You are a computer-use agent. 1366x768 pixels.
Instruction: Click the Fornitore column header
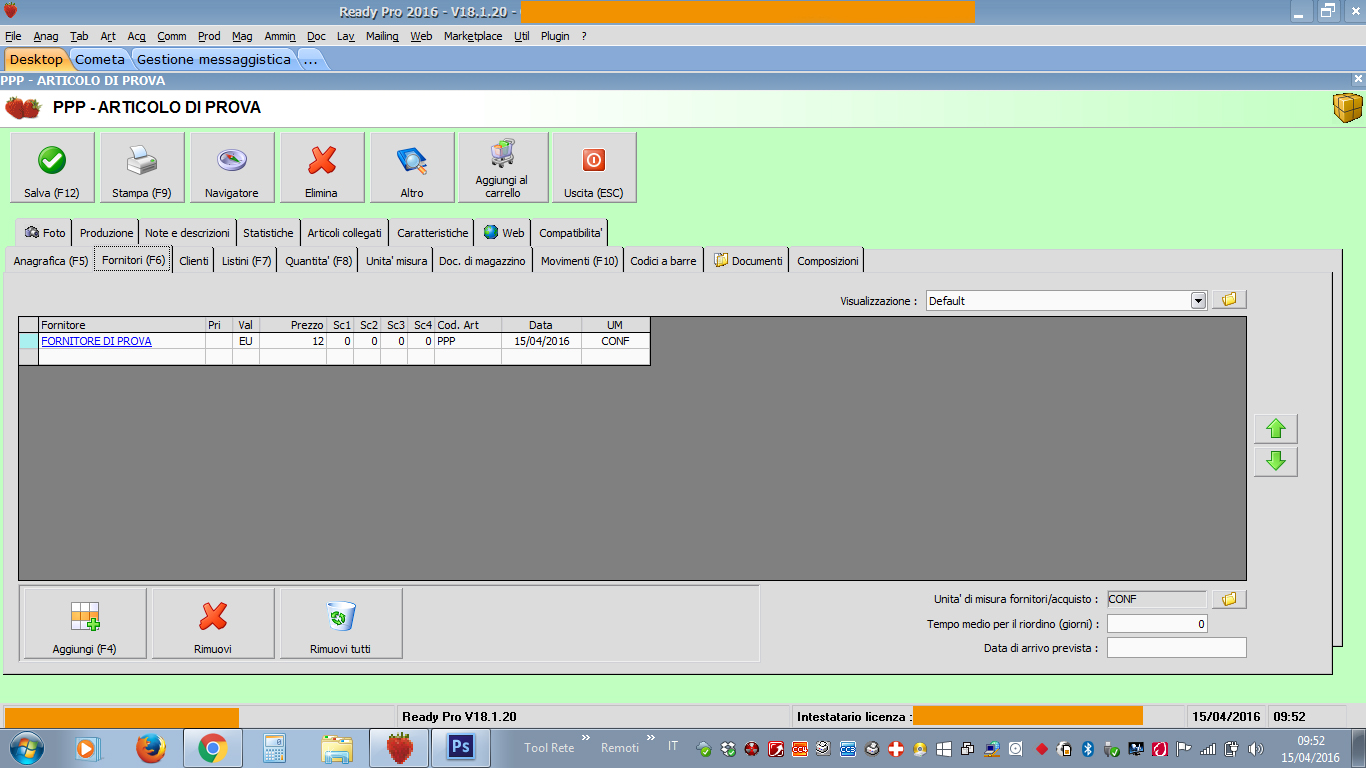tap(122, 325)
